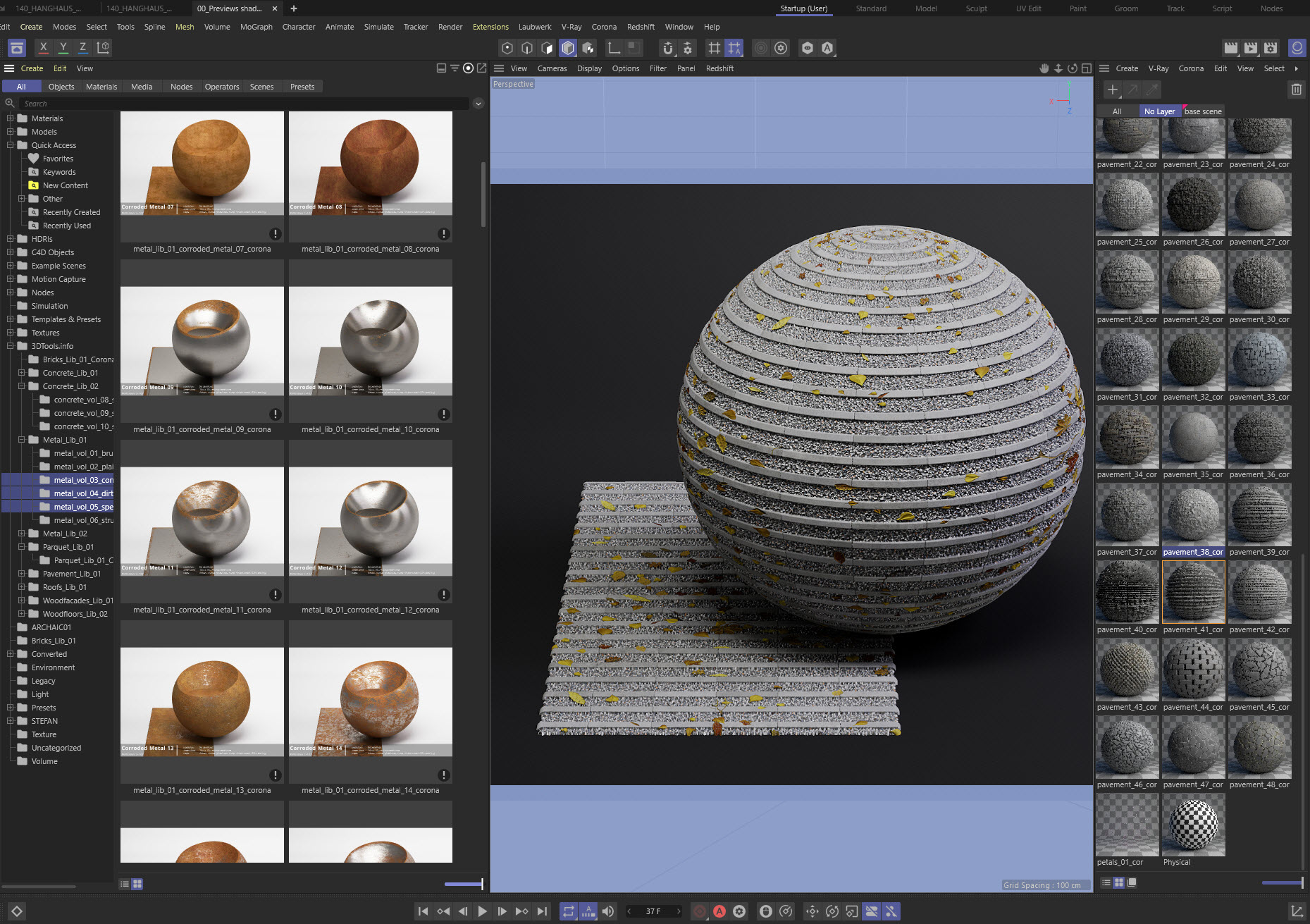Viewport: 1310px width, 924px height.
Task: Click the purple render engine icon top right
Action: pos(1297,48)
